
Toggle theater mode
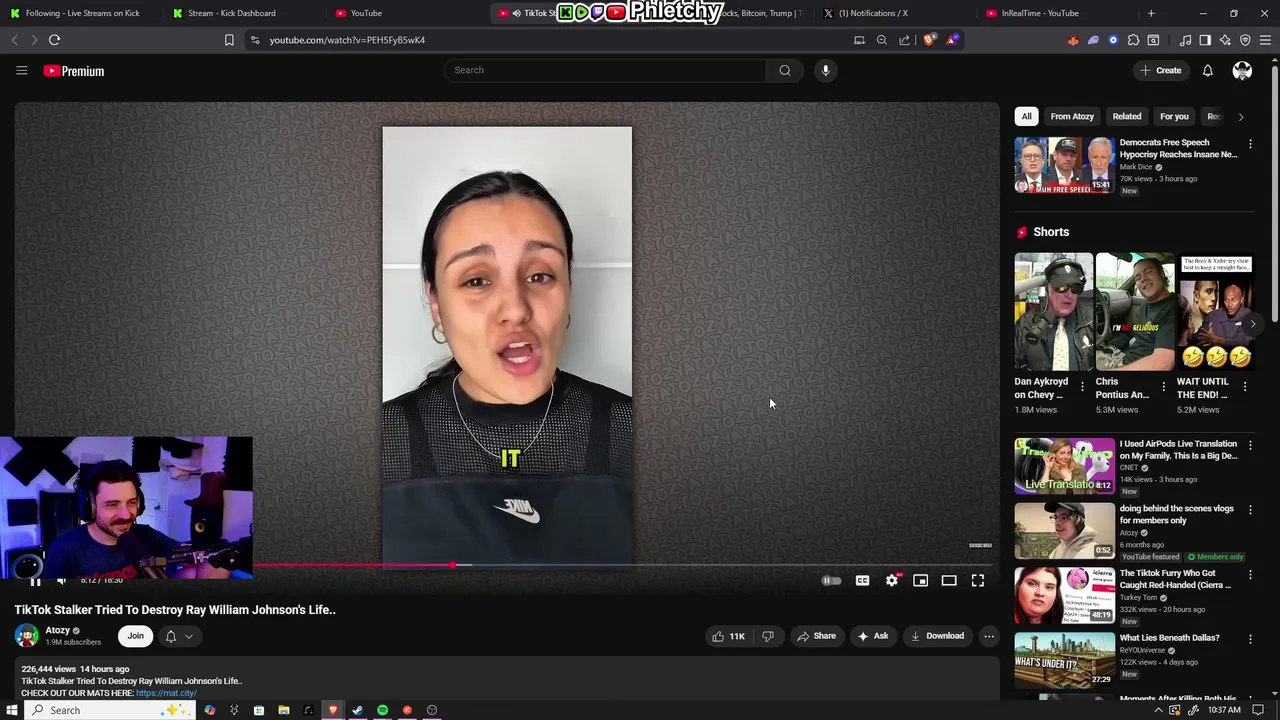point(949,581)
